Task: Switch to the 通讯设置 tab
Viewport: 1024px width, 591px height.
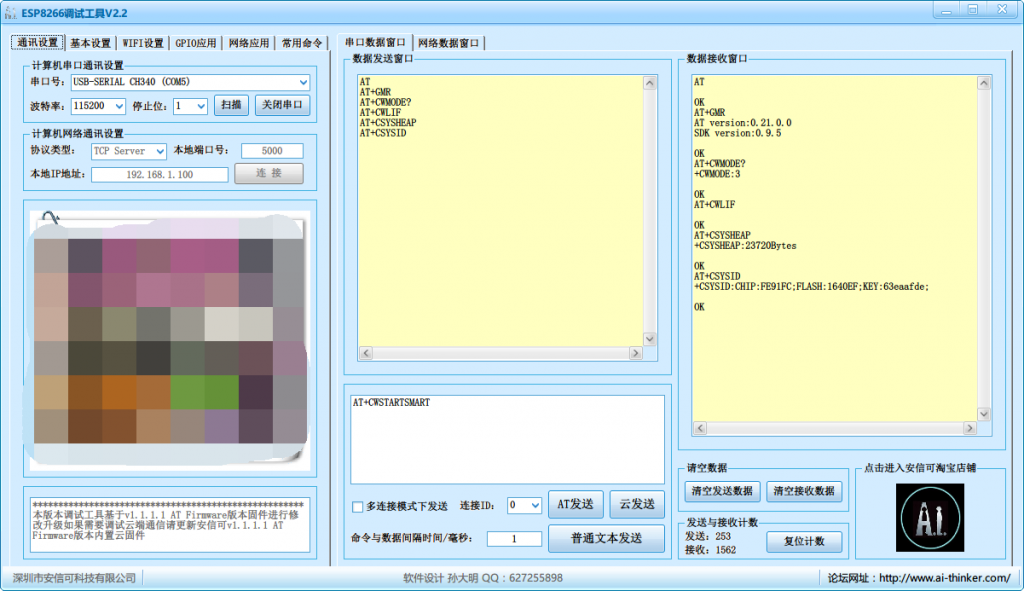Action: pos(37,43)
